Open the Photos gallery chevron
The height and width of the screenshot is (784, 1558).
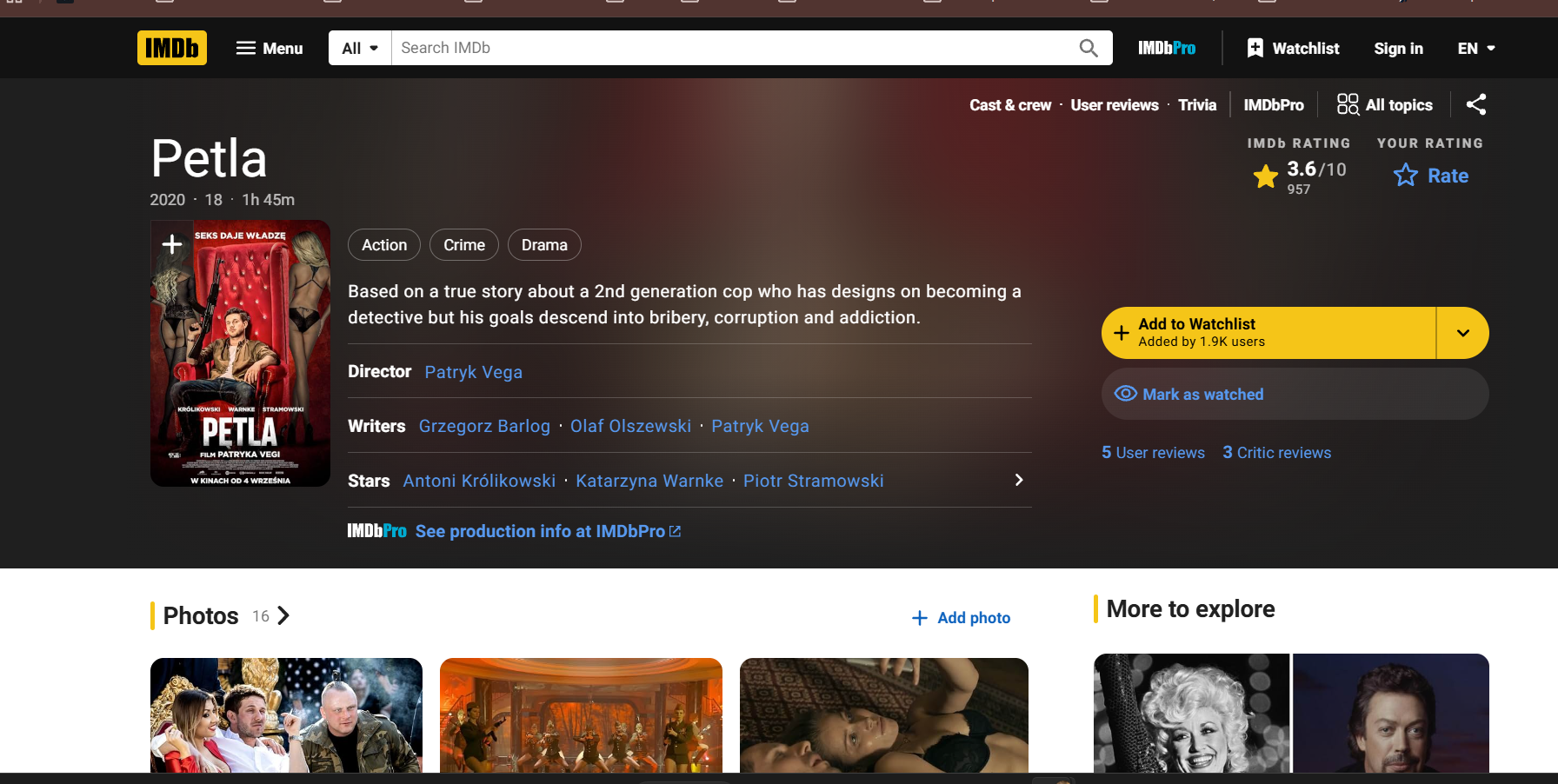(283, 616)
